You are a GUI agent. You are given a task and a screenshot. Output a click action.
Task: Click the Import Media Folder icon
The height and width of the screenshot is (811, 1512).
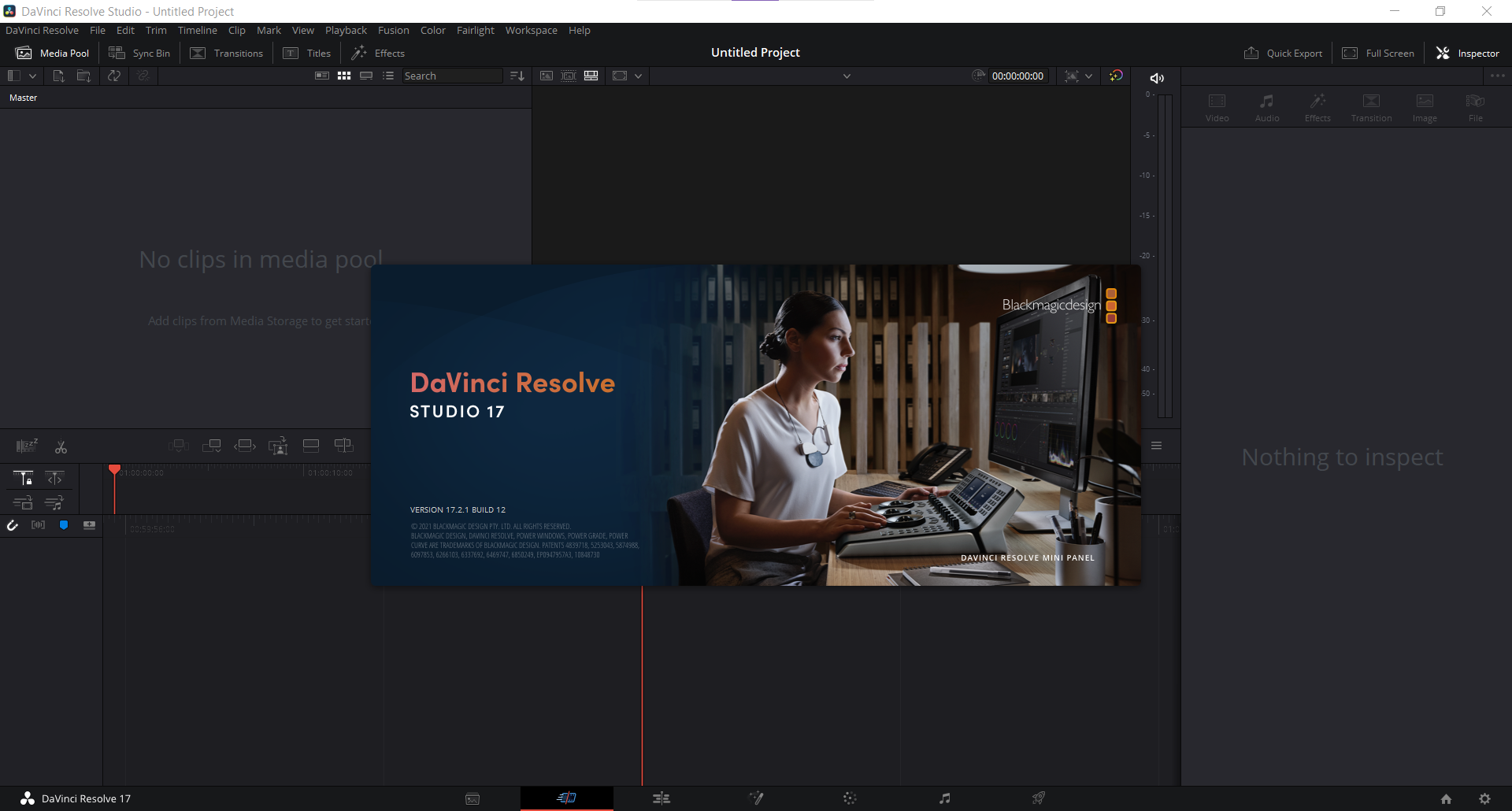83,76
